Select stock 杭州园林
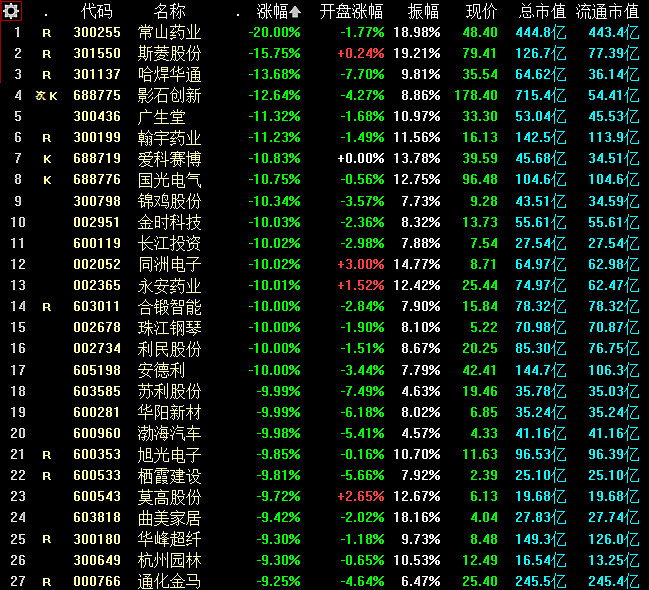This screenshot has width=649, height=590. click(x=169, y=560)
